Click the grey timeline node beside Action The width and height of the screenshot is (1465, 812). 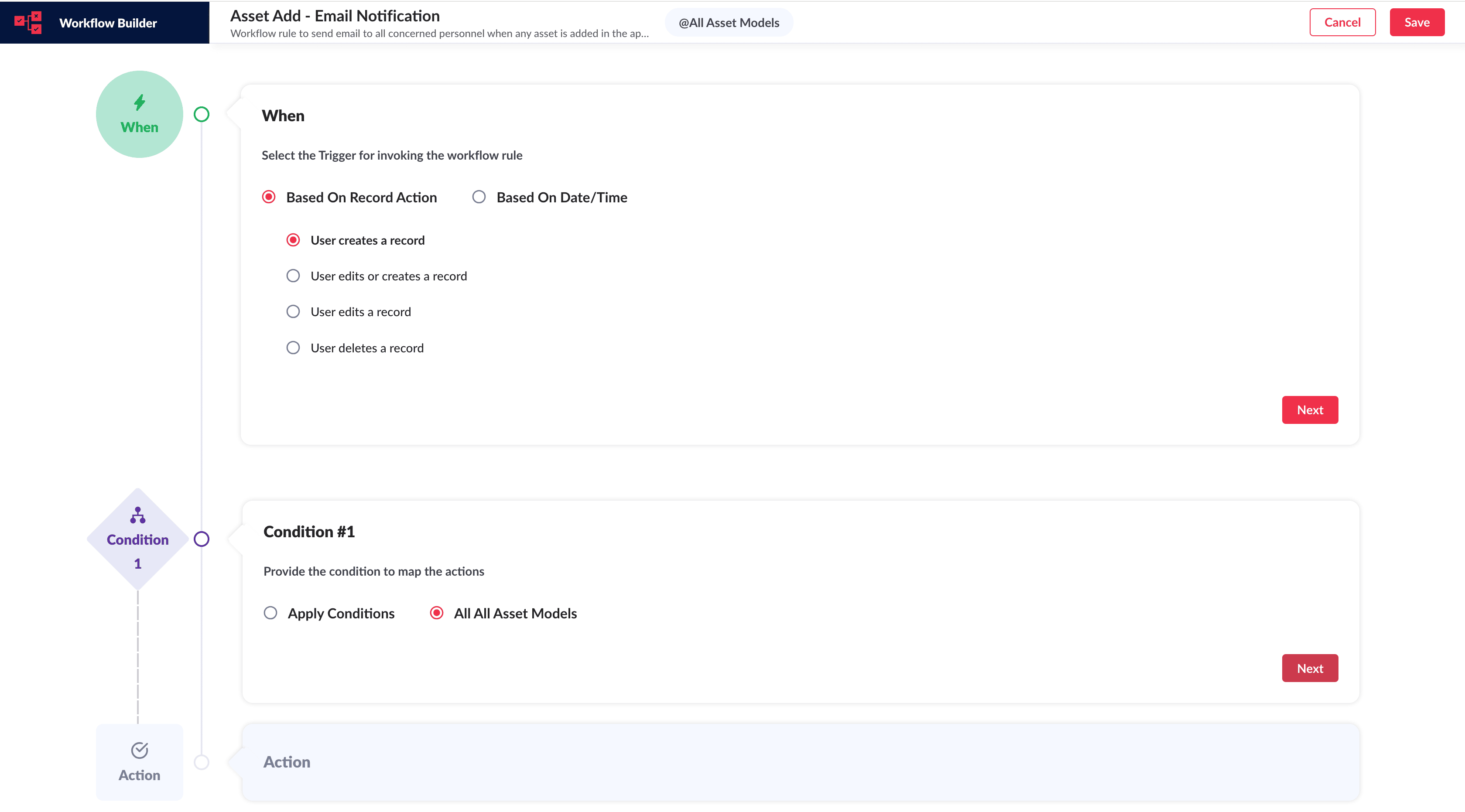(201, 762)
